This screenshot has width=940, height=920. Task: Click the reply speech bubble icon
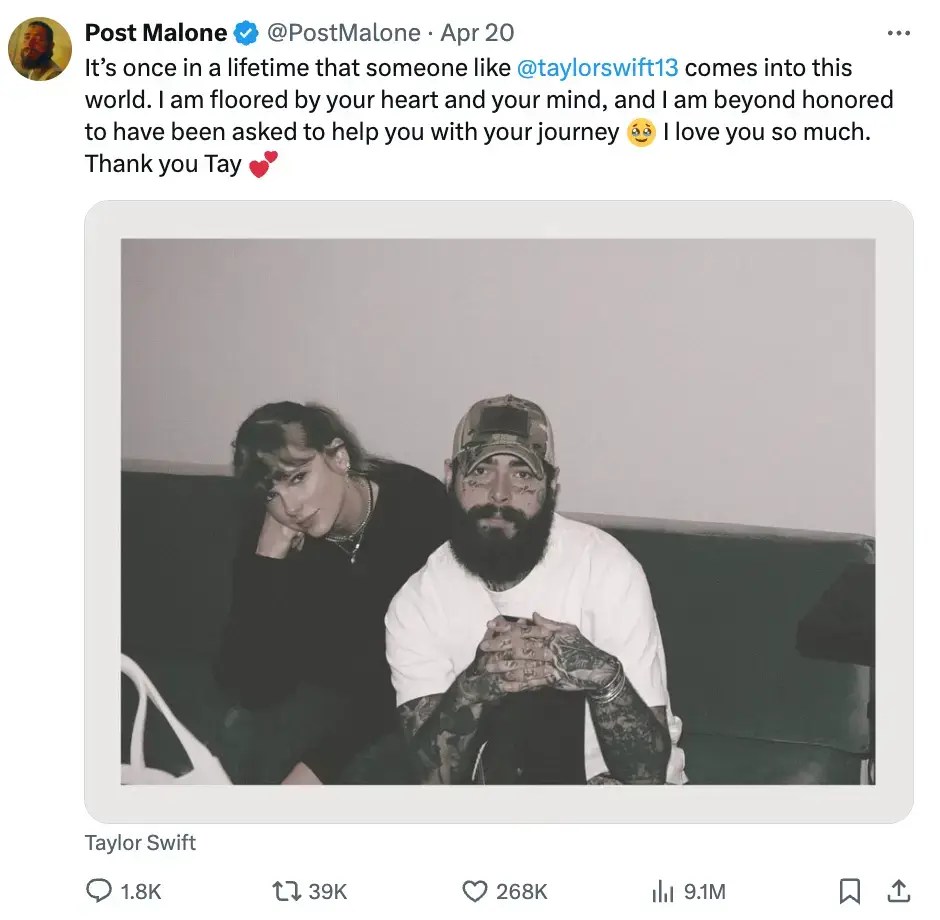(x=101, y=889)
